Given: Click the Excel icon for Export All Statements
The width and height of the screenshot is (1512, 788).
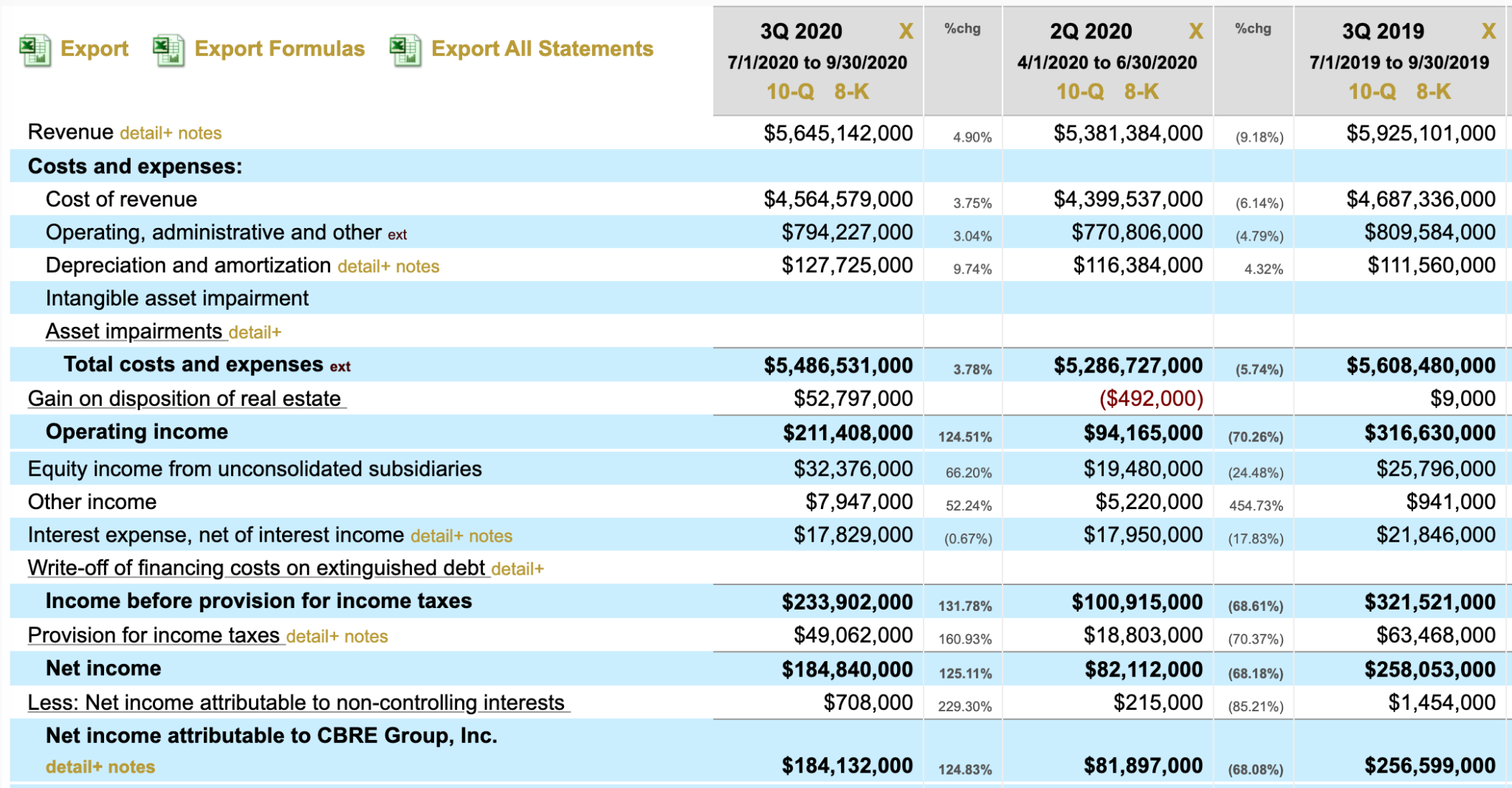Looking at the screenshot, I should [405, 50].
